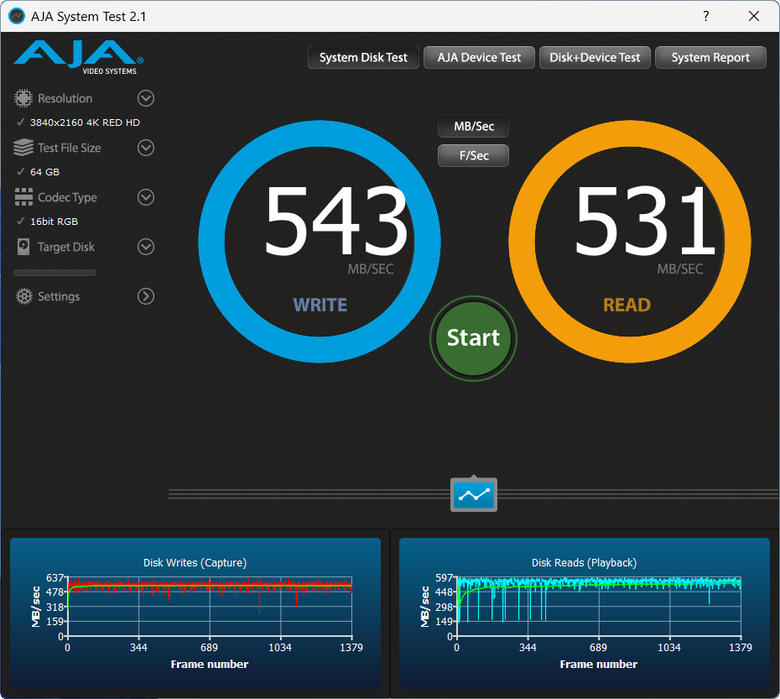The height and width of the screenshot is (699, 780).
Task: Click the Settings gear icon
Action: click(x=24, y=296)
